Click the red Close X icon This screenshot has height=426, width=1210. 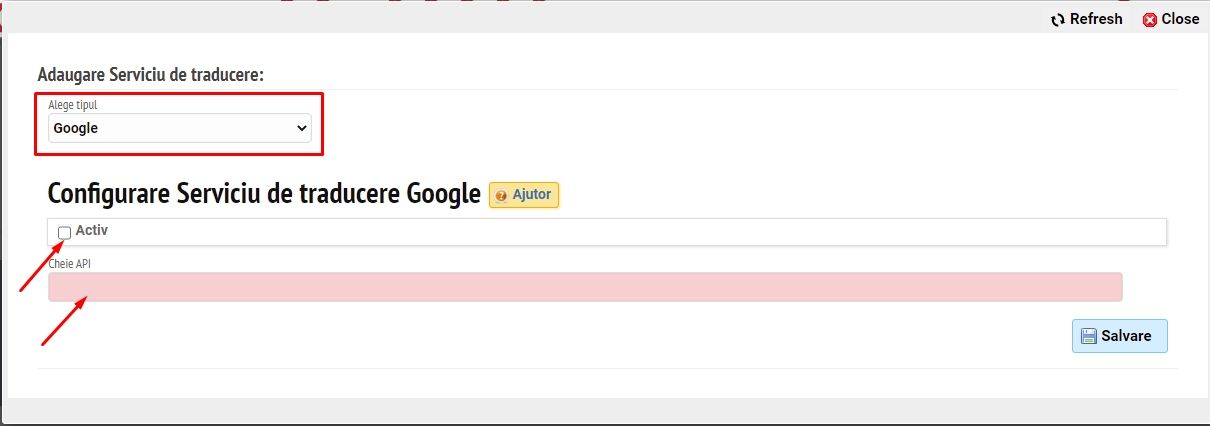point(1150,19)
